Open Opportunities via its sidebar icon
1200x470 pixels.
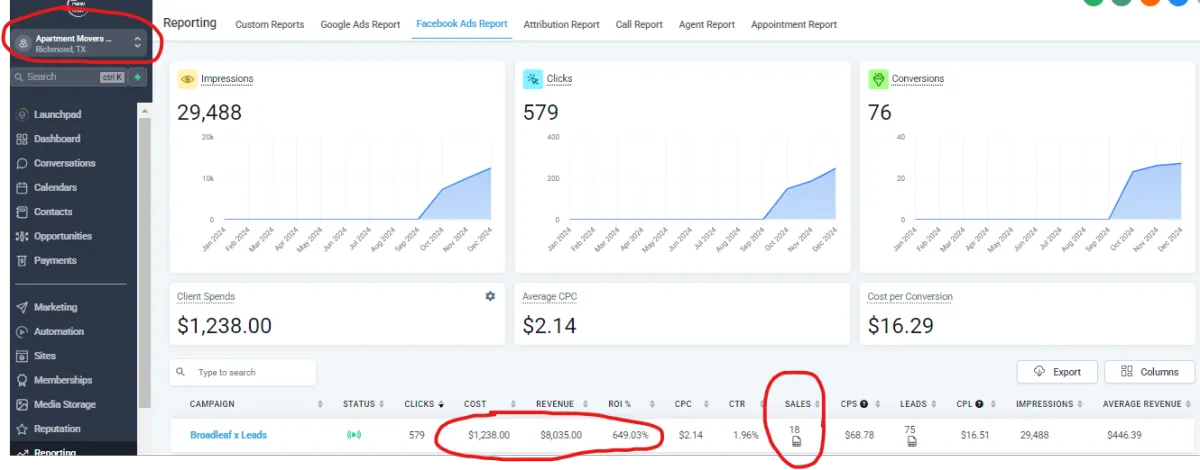tap(22, 236)
